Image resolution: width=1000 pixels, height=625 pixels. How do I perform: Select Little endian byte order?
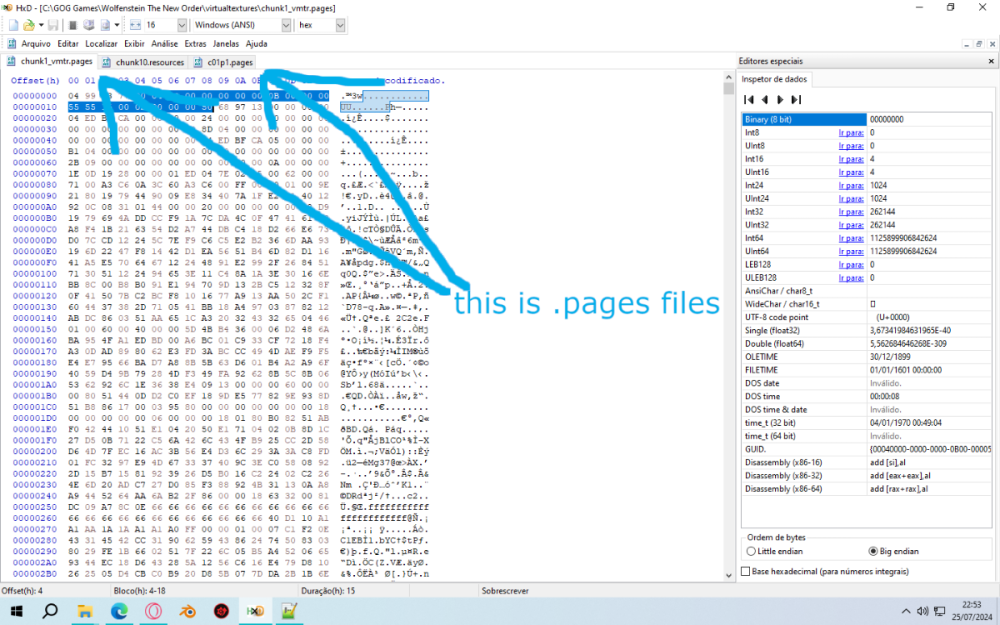coord(752,551)
